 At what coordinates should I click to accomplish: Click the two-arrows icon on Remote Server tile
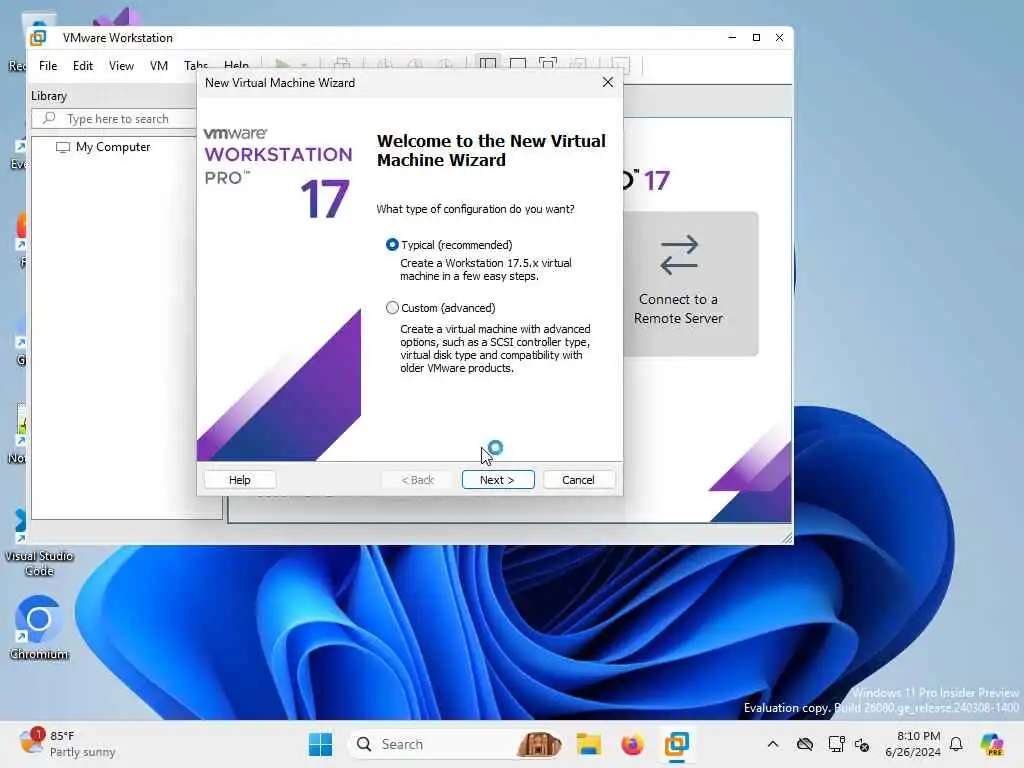coord(679,255)
